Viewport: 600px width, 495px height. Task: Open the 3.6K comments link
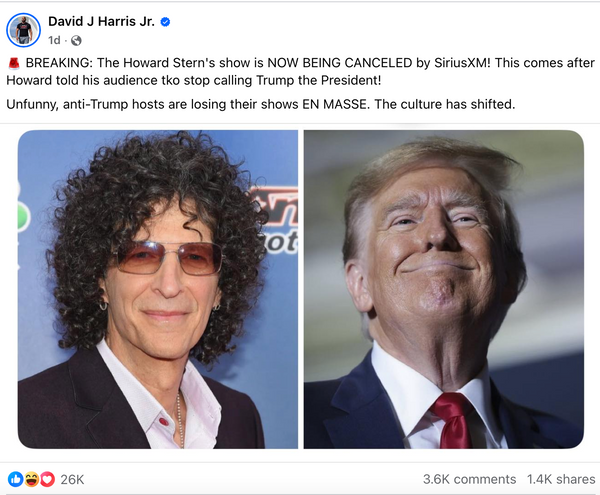(x=469, y=479)
